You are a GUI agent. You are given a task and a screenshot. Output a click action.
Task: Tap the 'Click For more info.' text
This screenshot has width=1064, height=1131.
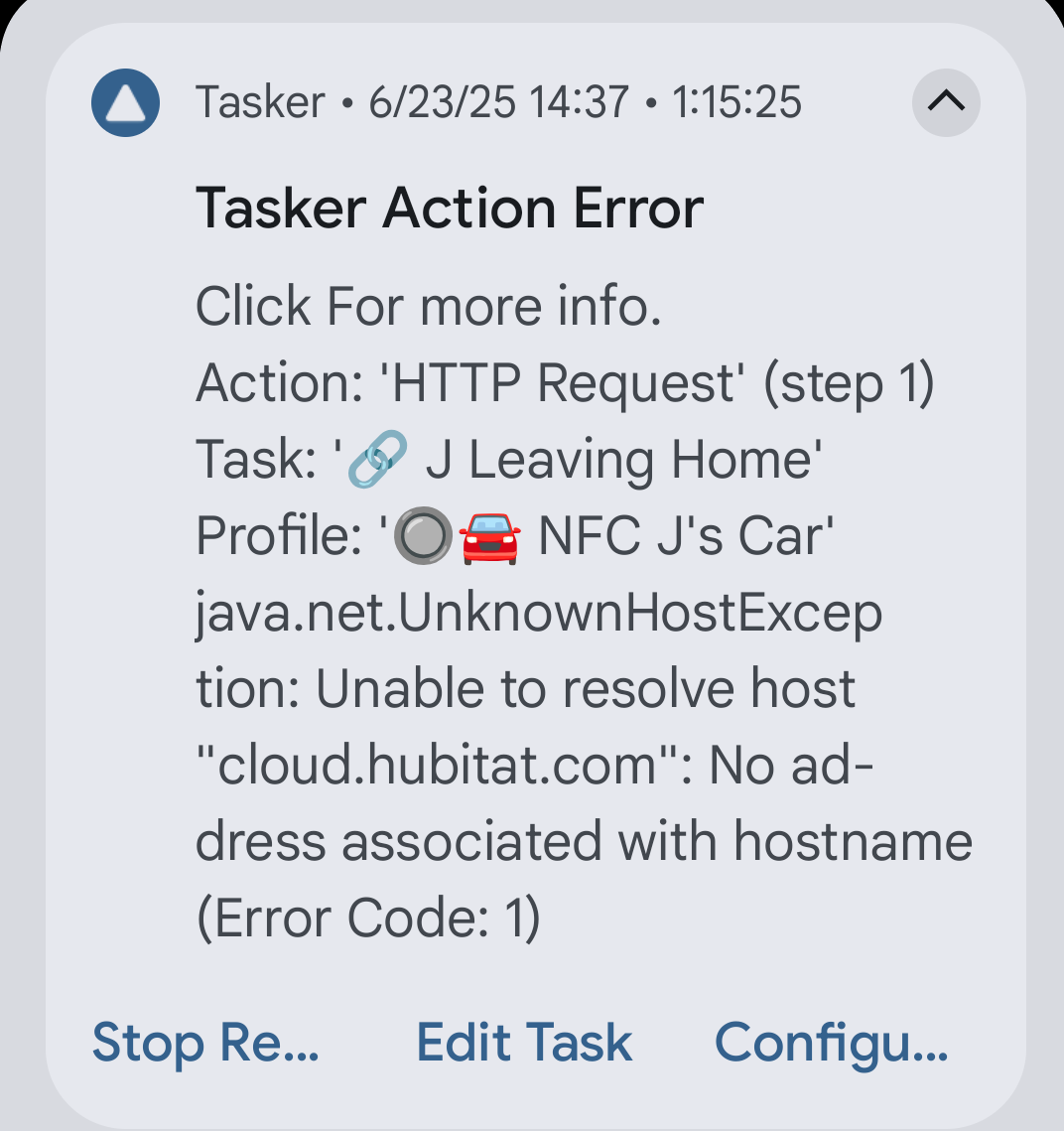click(428, 306)
